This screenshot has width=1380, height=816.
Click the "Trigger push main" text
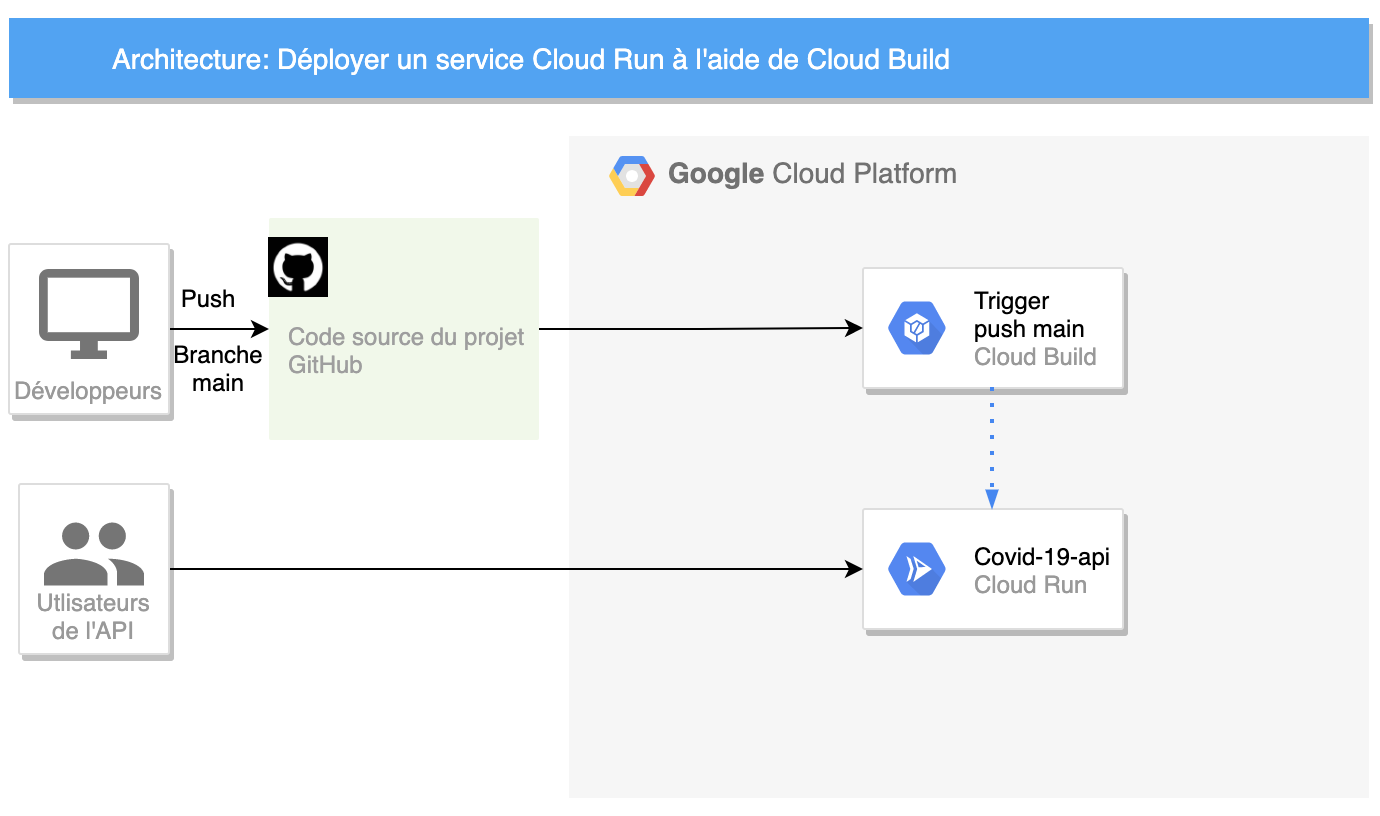[x=1029, y=315]
